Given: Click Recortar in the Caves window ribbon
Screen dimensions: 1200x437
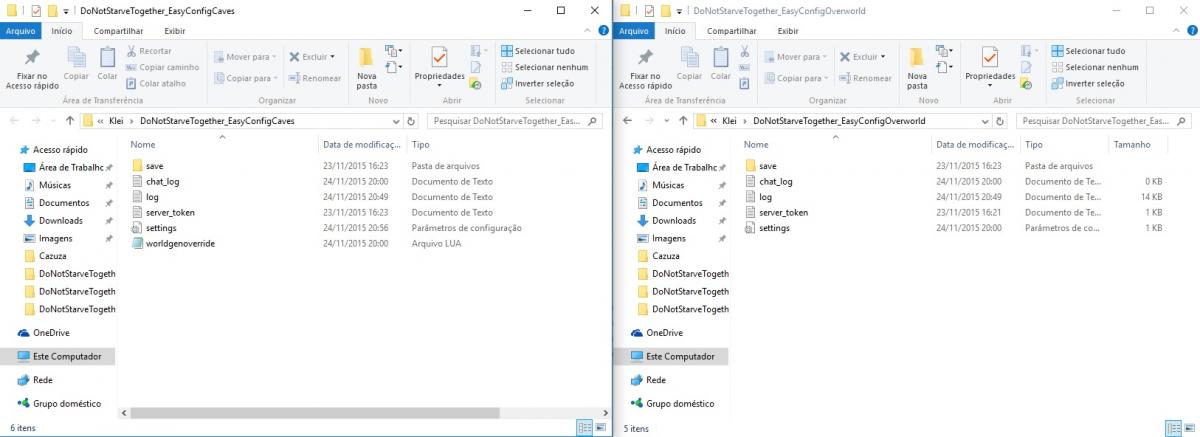Looking at the screenshot, I should tap(149, 51).
